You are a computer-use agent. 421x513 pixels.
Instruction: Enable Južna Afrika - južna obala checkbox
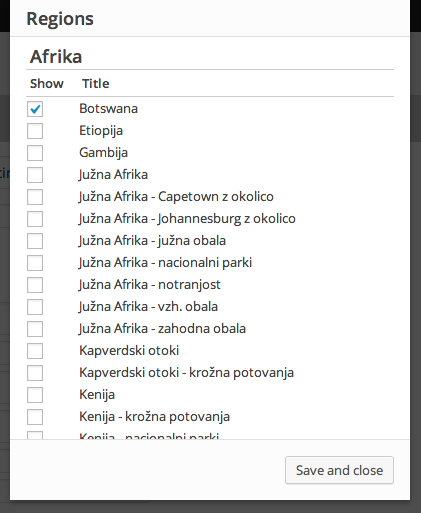(x=35, y=241)
